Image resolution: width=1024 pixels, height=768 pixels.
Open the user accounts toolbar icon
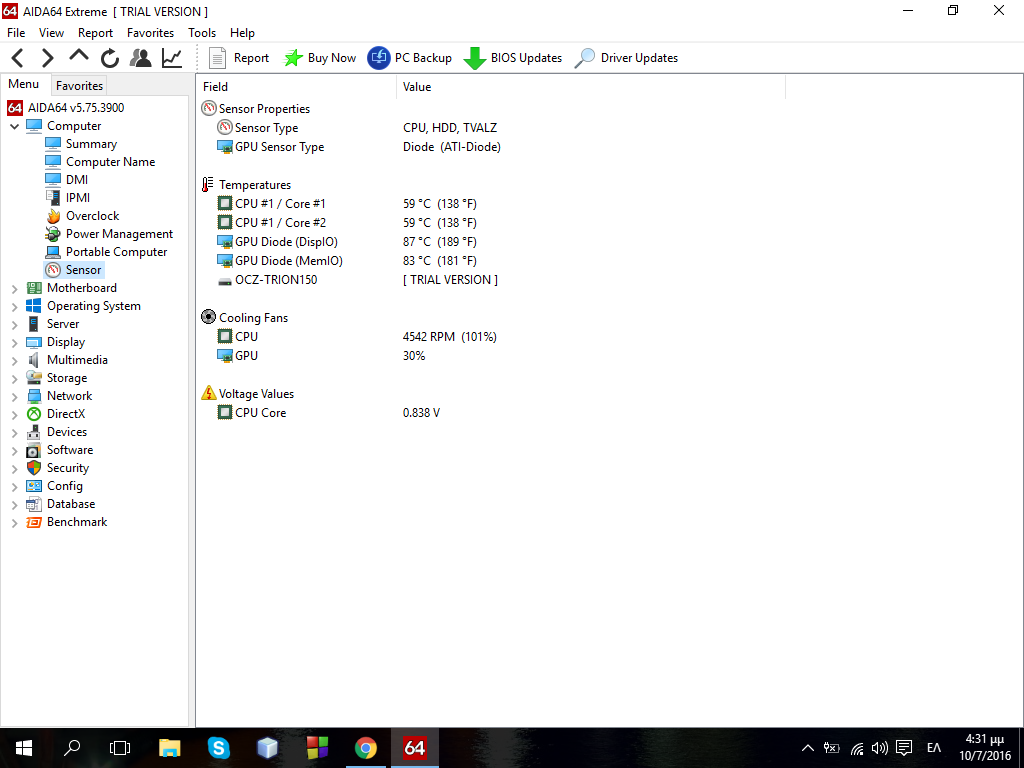tap(140, 58)
